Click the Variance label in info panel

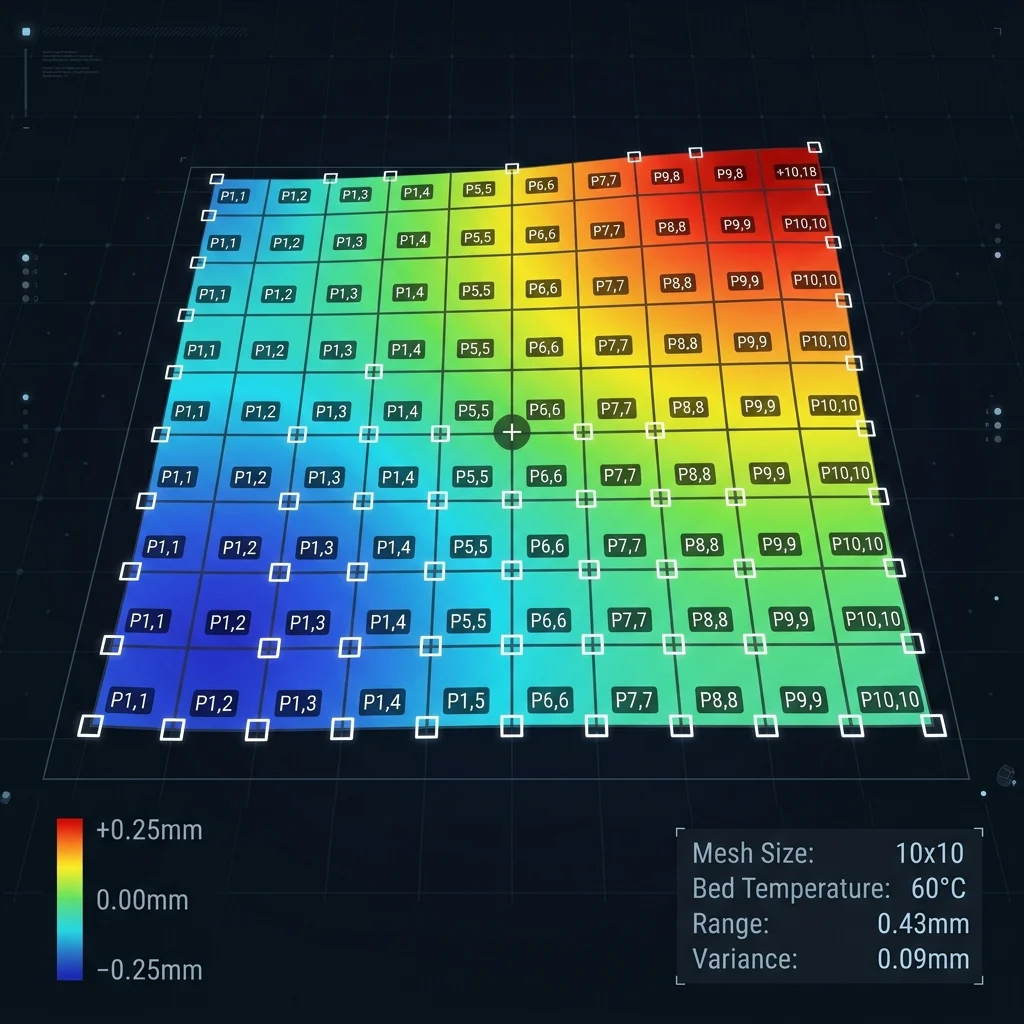click(745, 959)
